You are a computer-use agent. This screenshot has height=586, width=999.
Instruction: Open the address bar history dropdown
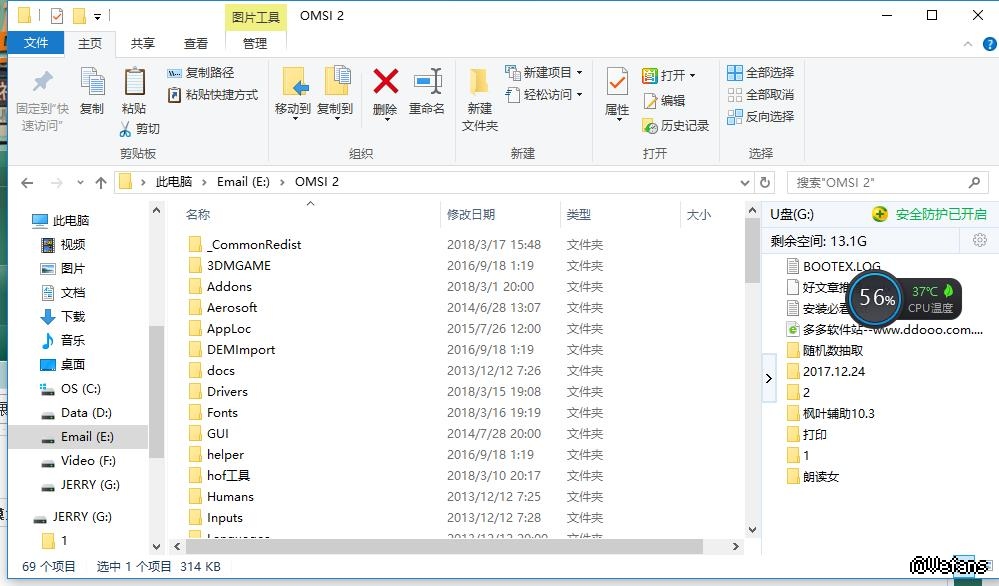tap(744, 183)
